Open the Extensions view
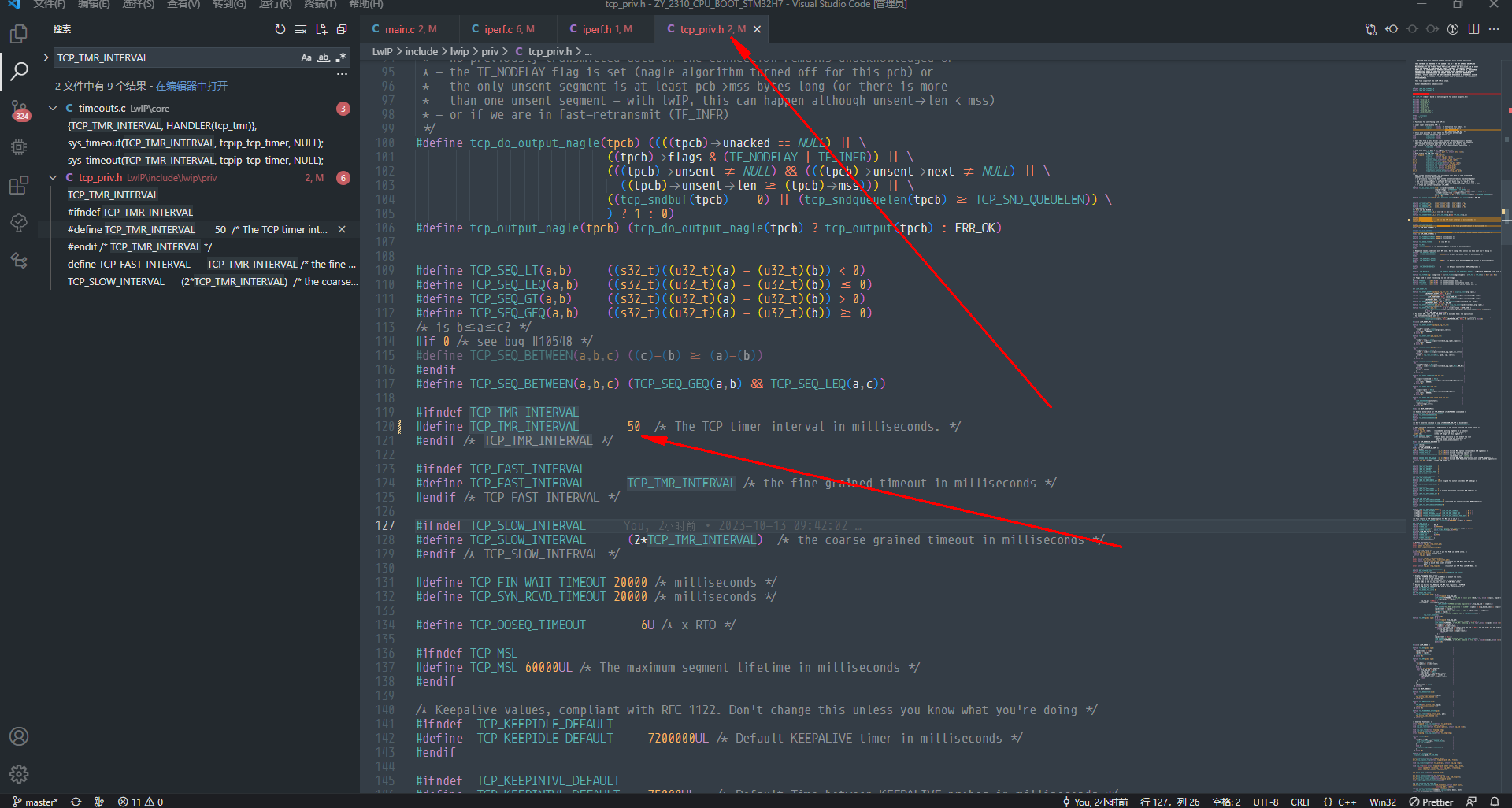Image resolution: width=1512 pixels, height=808 pixels. pos(19,185)
